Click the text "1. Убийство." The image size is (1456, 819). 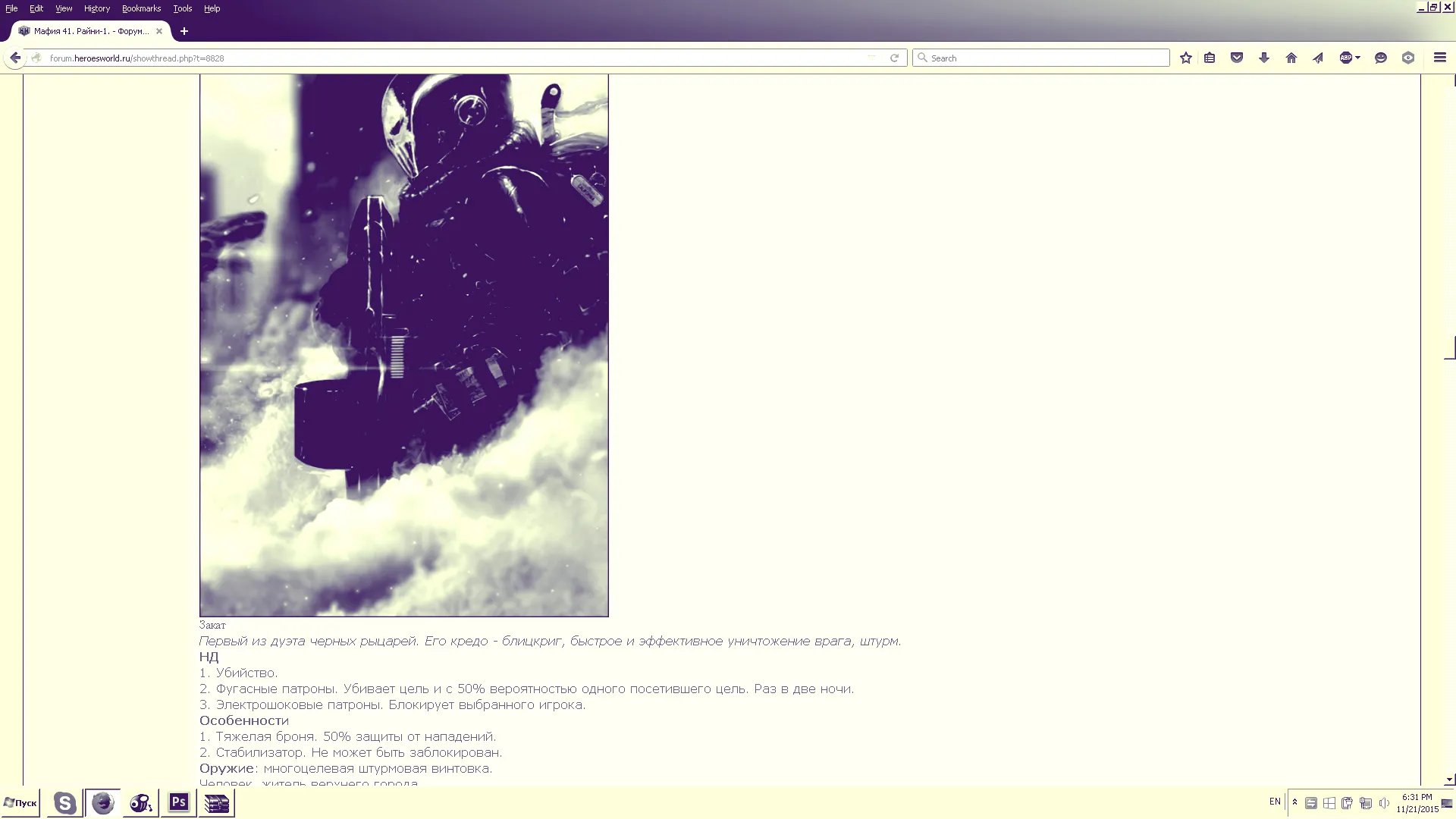[238, 673]
